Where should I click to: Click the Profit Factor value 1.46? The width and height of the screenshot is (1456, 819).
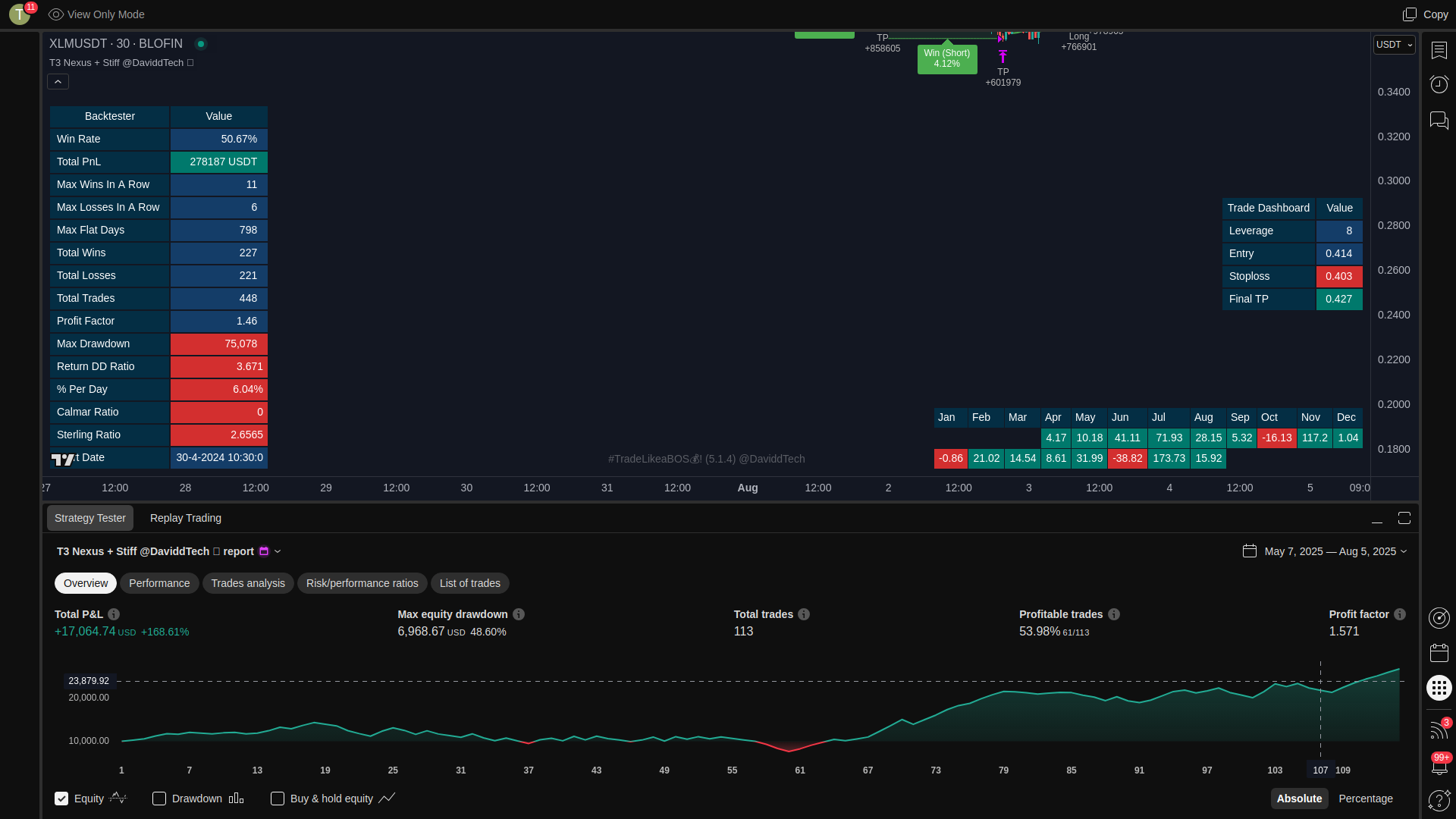pos(219,321)
